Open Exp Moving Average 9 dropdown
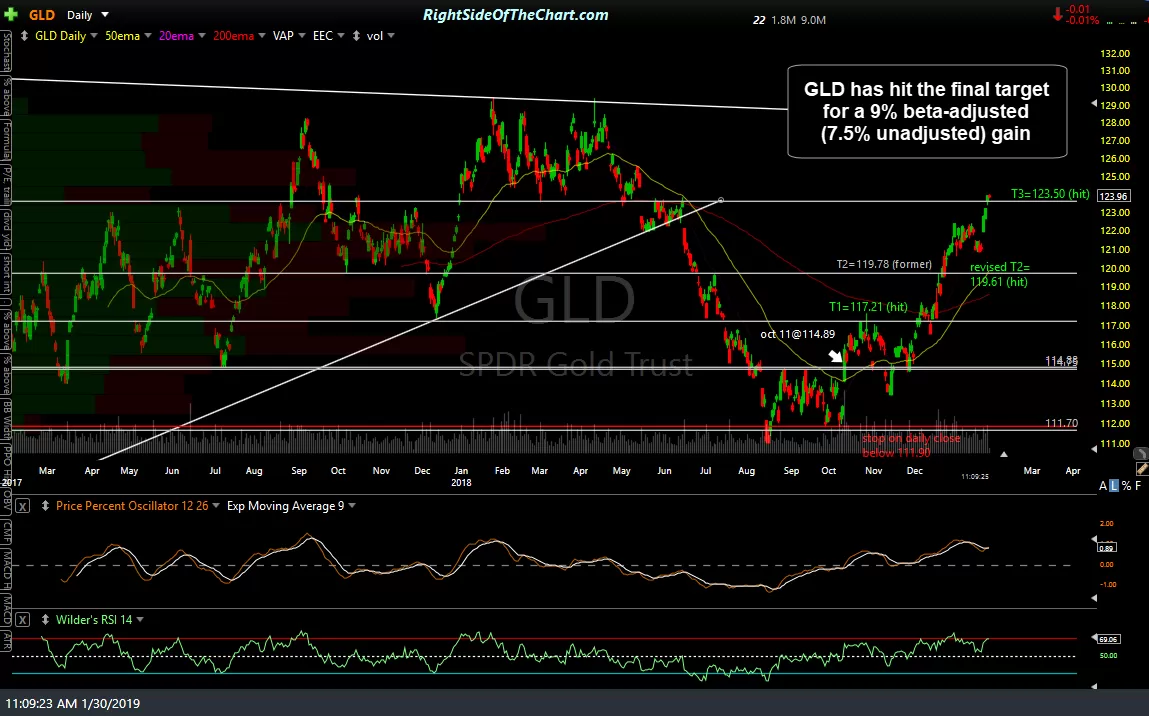 click(352, 506)
